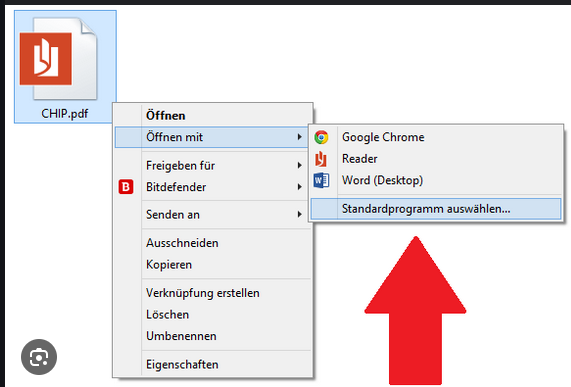Open the file with Word (Desktop)
571x387 pixels.
pos(436,180)
